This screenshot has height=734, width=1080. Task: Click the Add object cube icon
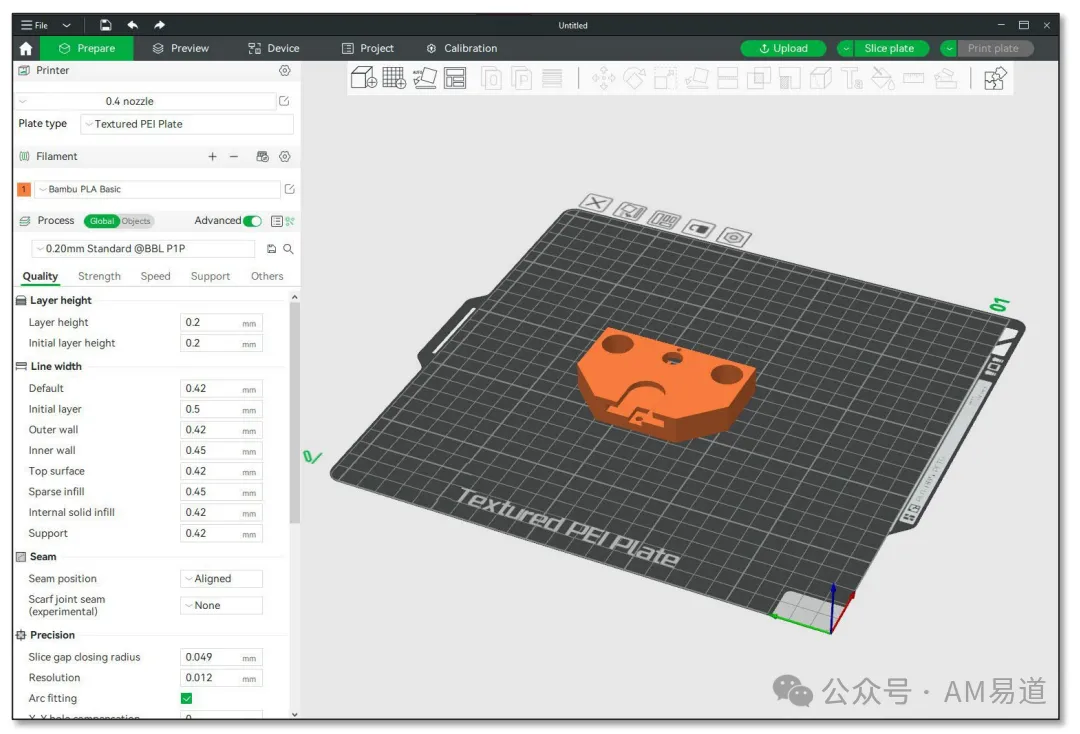pos(363,78)
